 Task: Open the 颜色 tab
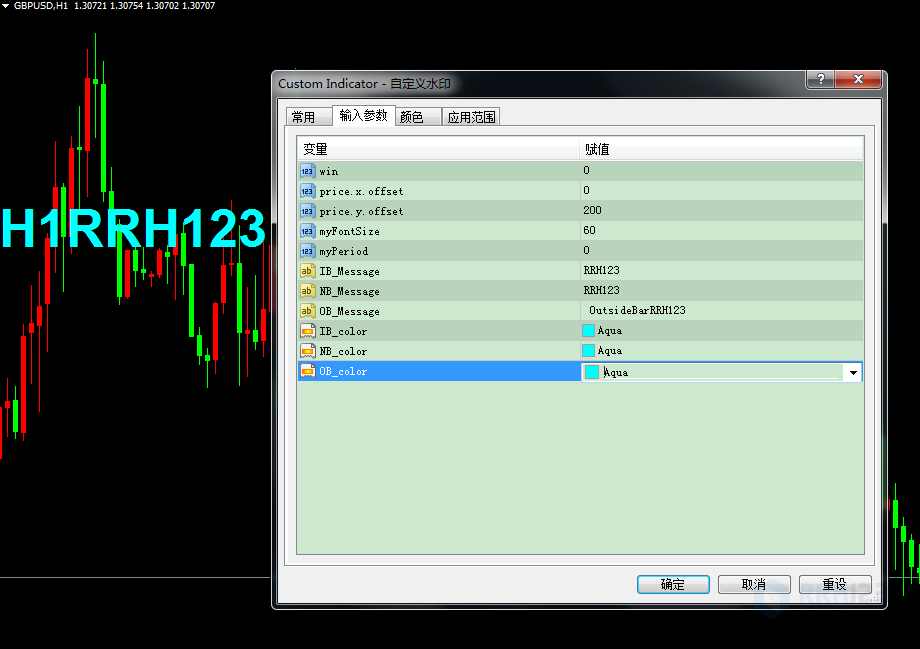pyautogui.click(x=411, y=117)
